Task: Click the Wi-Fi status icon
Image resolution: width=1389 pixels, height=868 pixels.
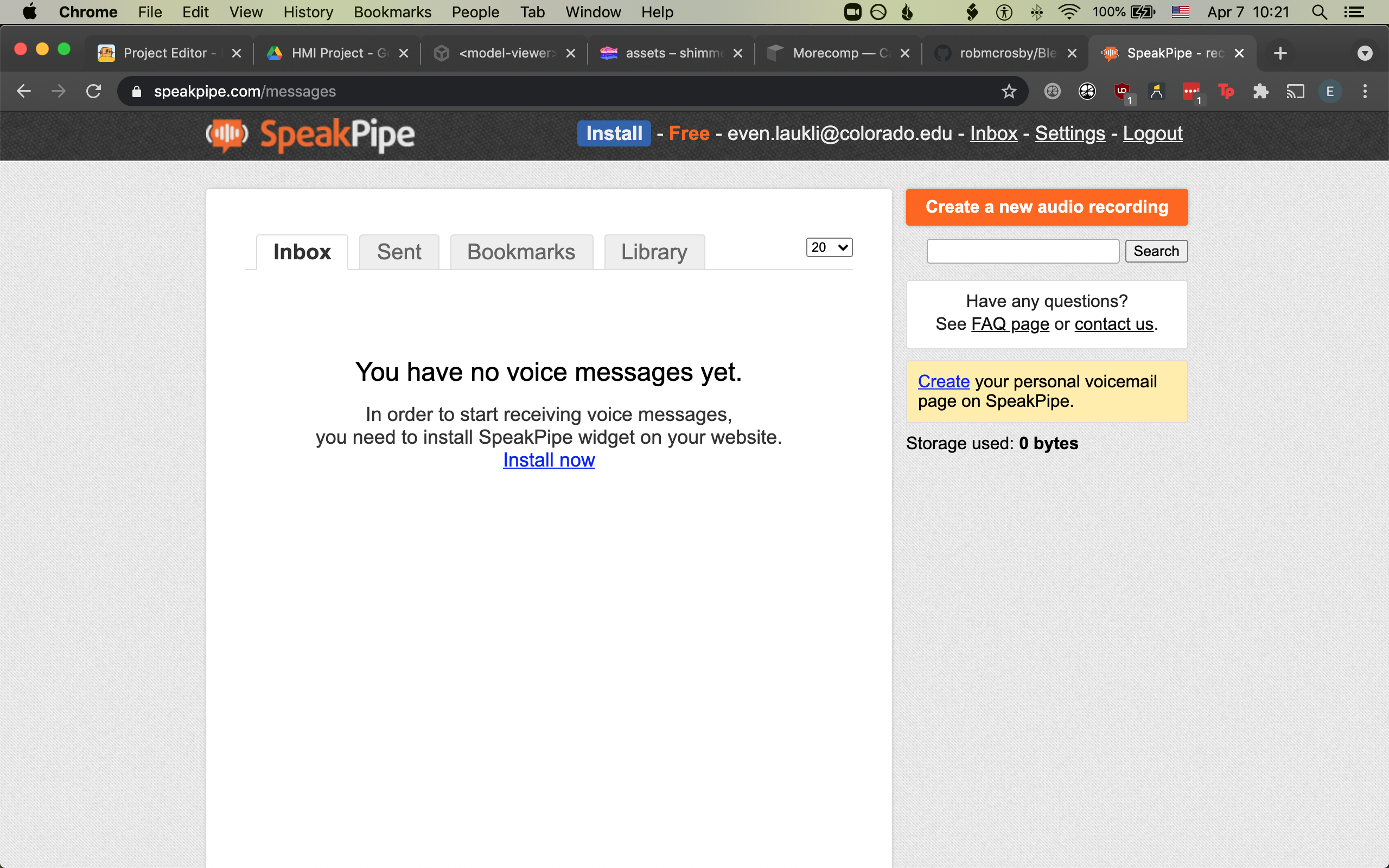Action: 1069,12
